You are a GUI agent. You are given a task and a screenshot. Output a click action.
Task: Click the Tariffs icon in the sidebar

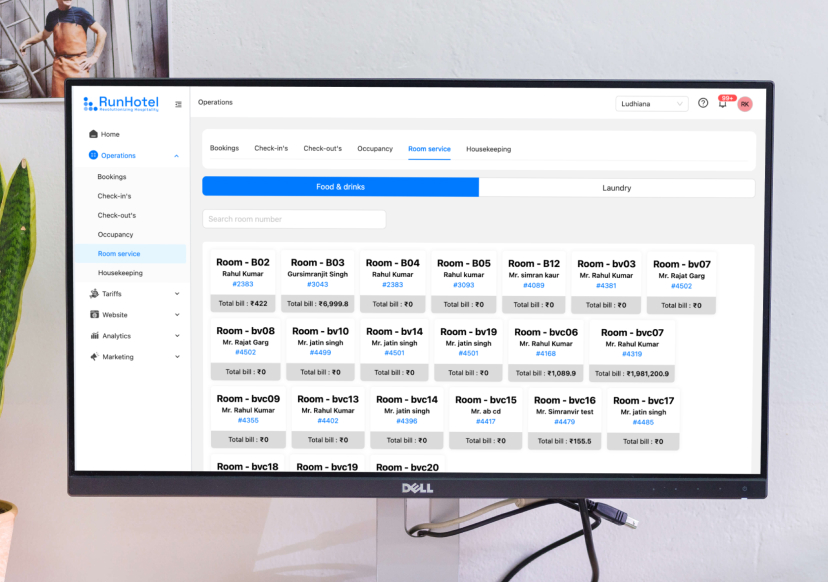94,294
